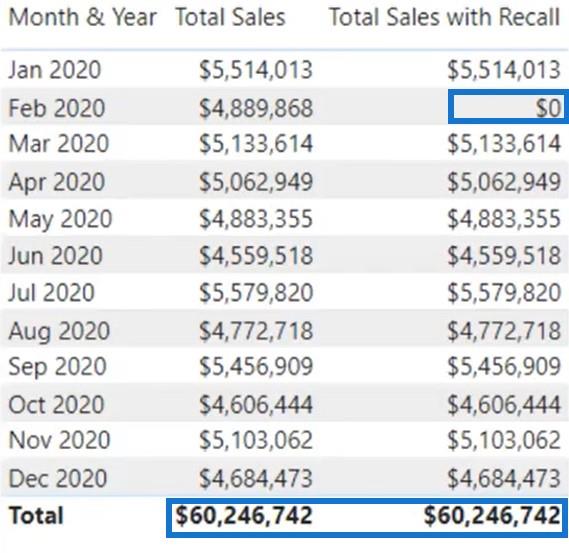Click Sep 2020 recall value $5,456,909
569x553 pixels.
(504, 366)
